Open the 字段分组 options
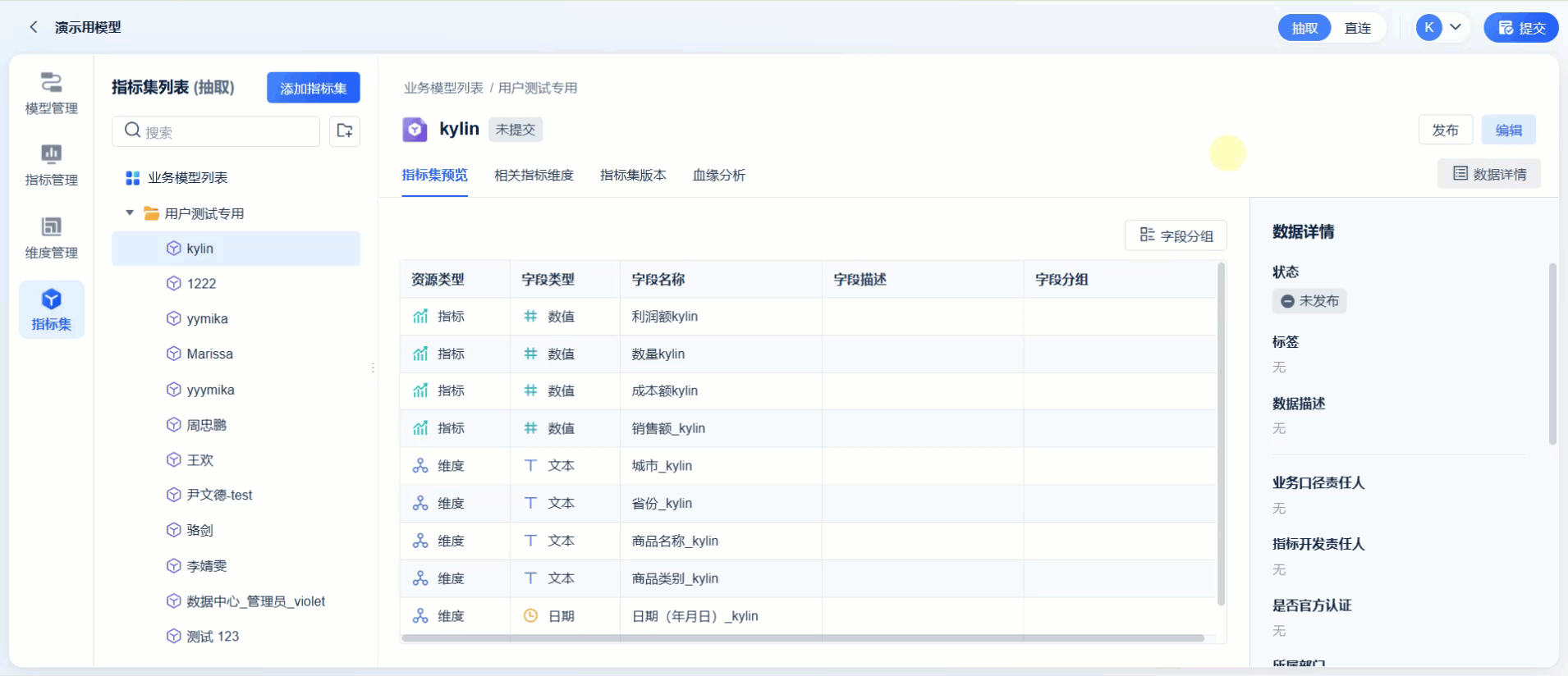The width and height of the screenshot is (1568, 676). pos(1176,235)
